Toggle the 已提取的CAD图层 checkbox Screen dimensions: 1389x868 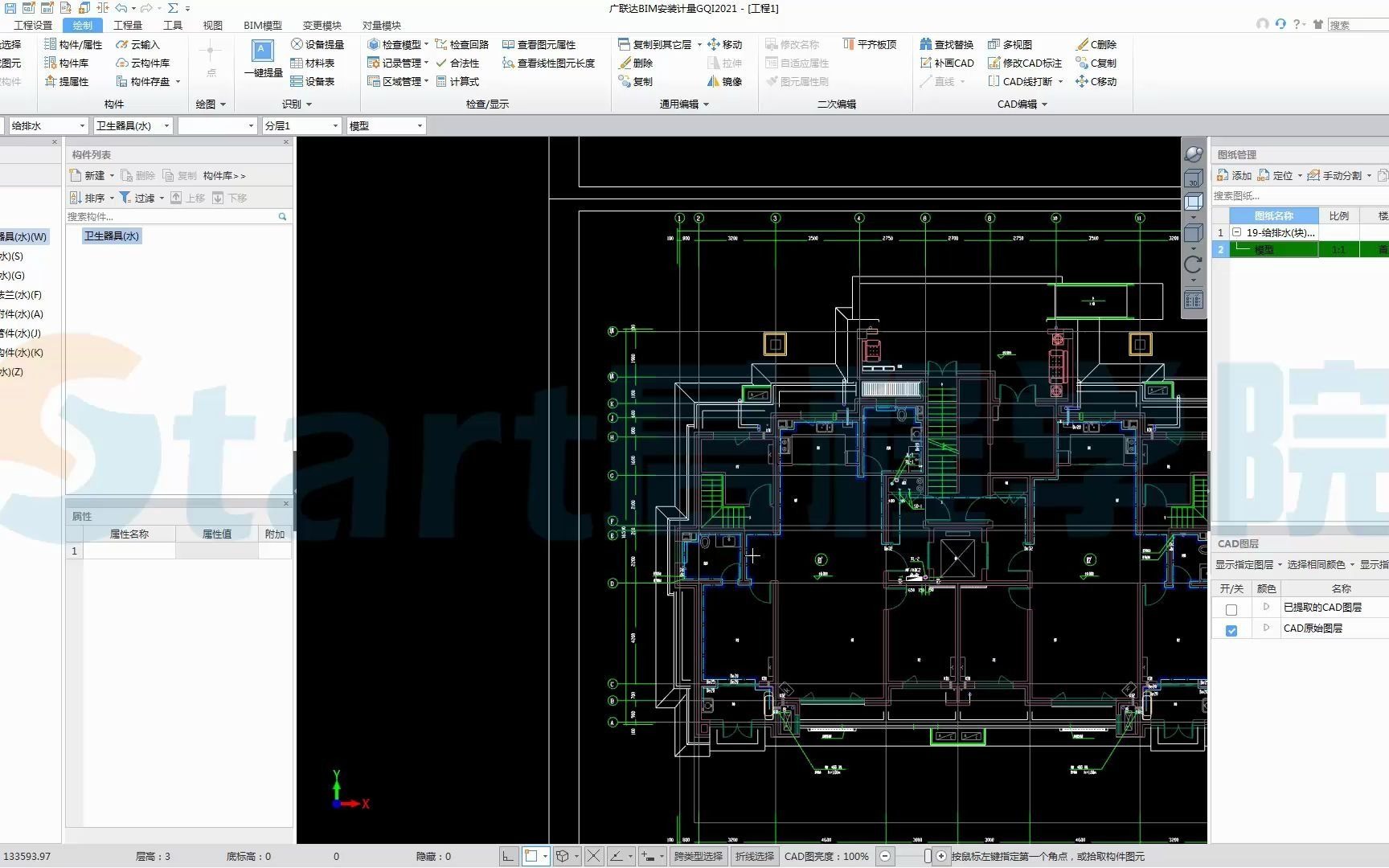pos(1231,610)
